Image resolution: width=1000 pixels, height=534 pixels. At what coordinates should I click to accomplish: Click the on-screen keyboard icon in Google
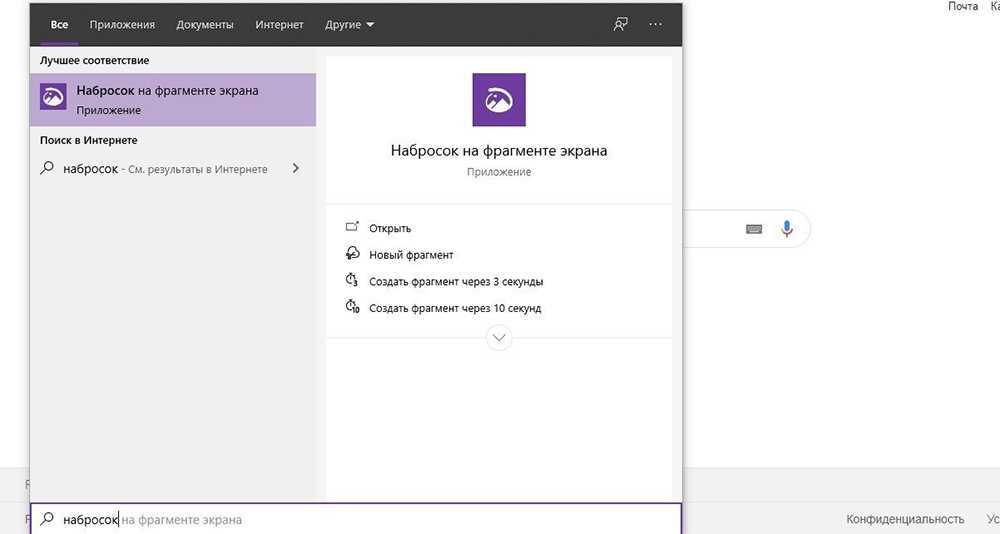754,229
